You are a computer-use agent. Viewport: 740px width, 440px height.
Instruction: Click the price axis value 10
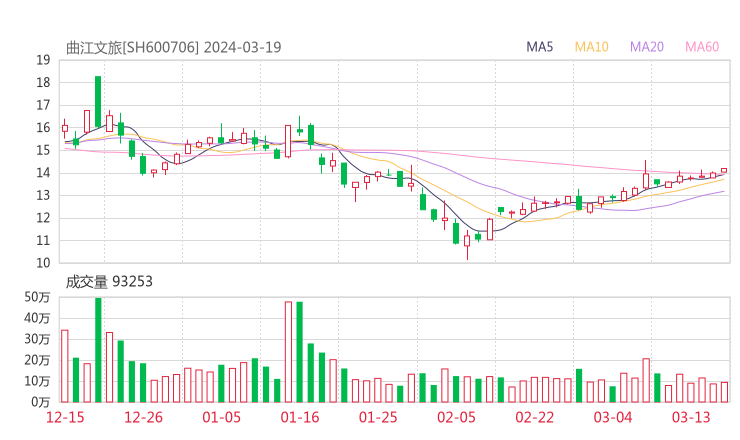[x=43, y=263]
